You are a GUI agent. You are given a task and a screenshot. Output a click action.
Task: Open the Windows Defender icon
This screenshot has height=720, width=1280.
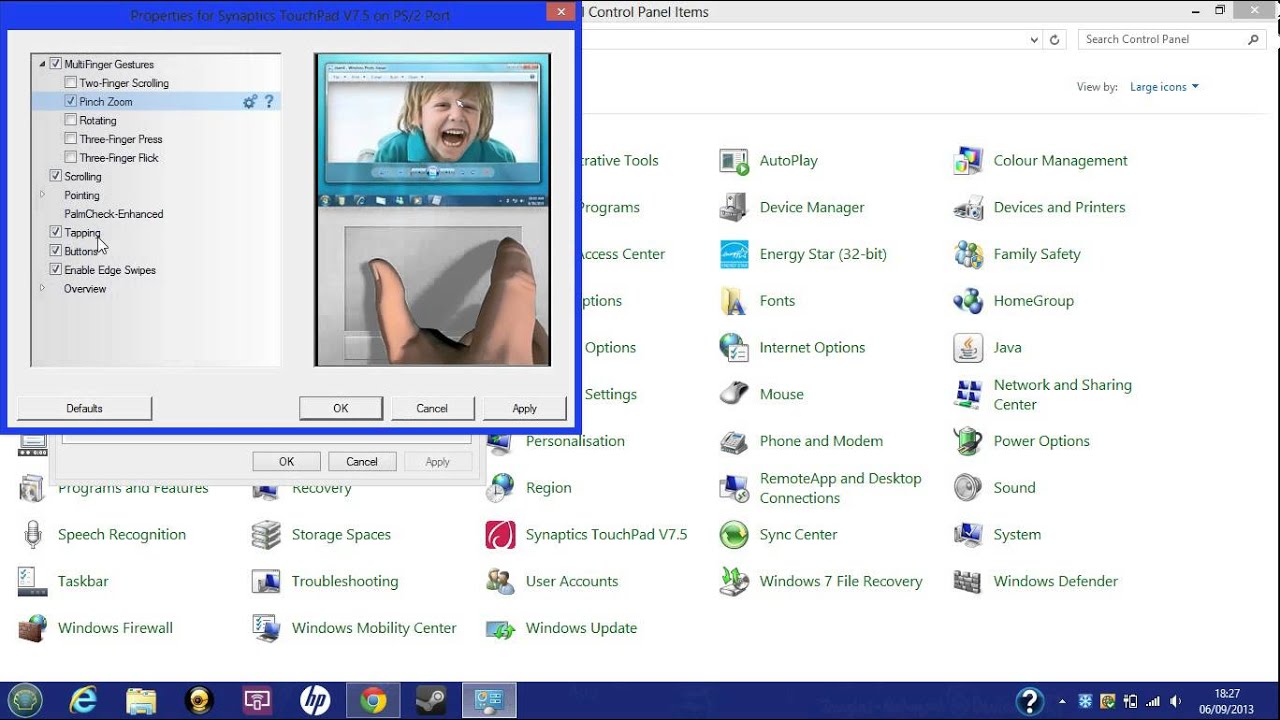(x=968, y=581)
